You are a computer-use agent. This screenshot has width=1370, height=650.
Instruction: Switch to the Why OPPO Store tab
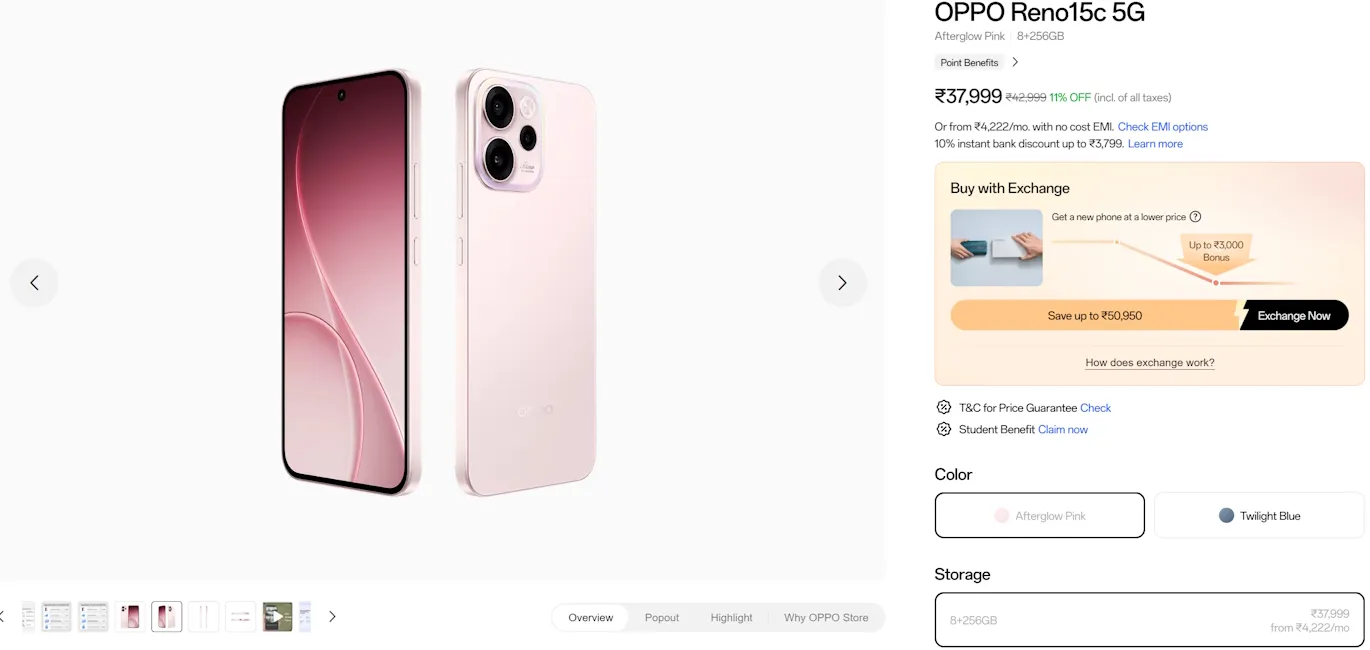click(x=827, y=617)
